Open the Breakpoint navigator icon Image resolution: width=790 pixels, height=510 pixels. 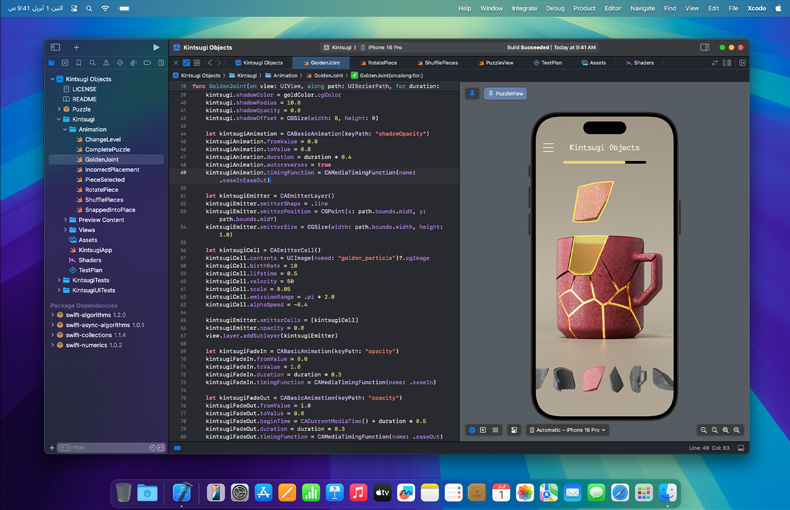point(147,63)
